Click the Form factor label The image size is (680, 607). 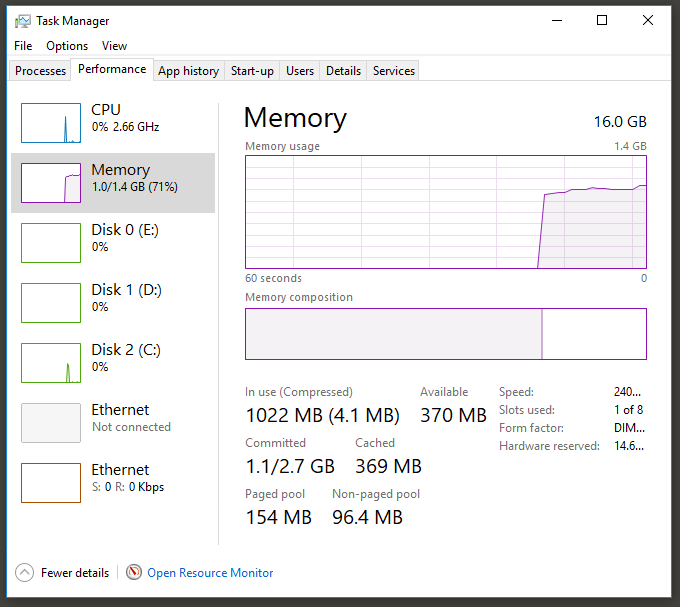pyautogui.click(x=531, y=428)
